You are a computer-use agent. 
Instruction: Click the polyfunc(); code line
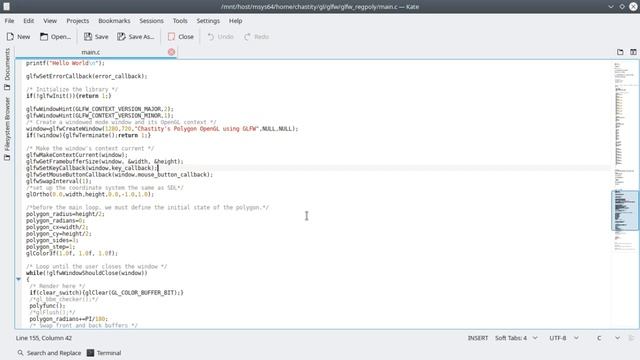[x=47, y=306]
